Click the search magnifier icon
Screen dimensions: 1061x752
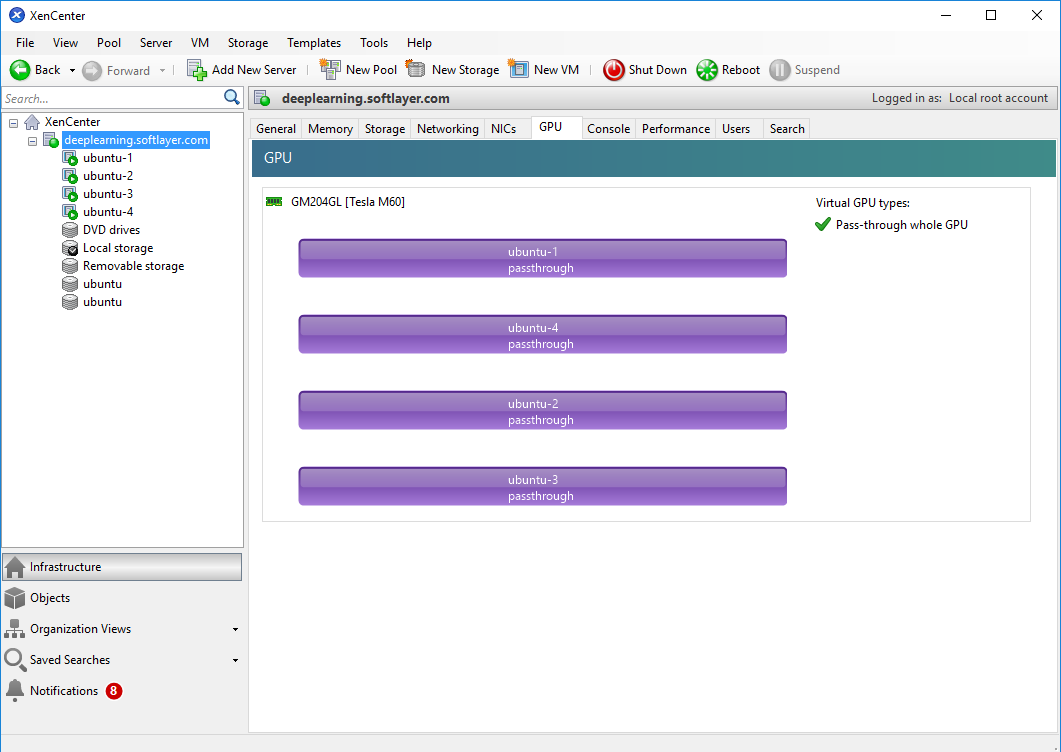231,97
